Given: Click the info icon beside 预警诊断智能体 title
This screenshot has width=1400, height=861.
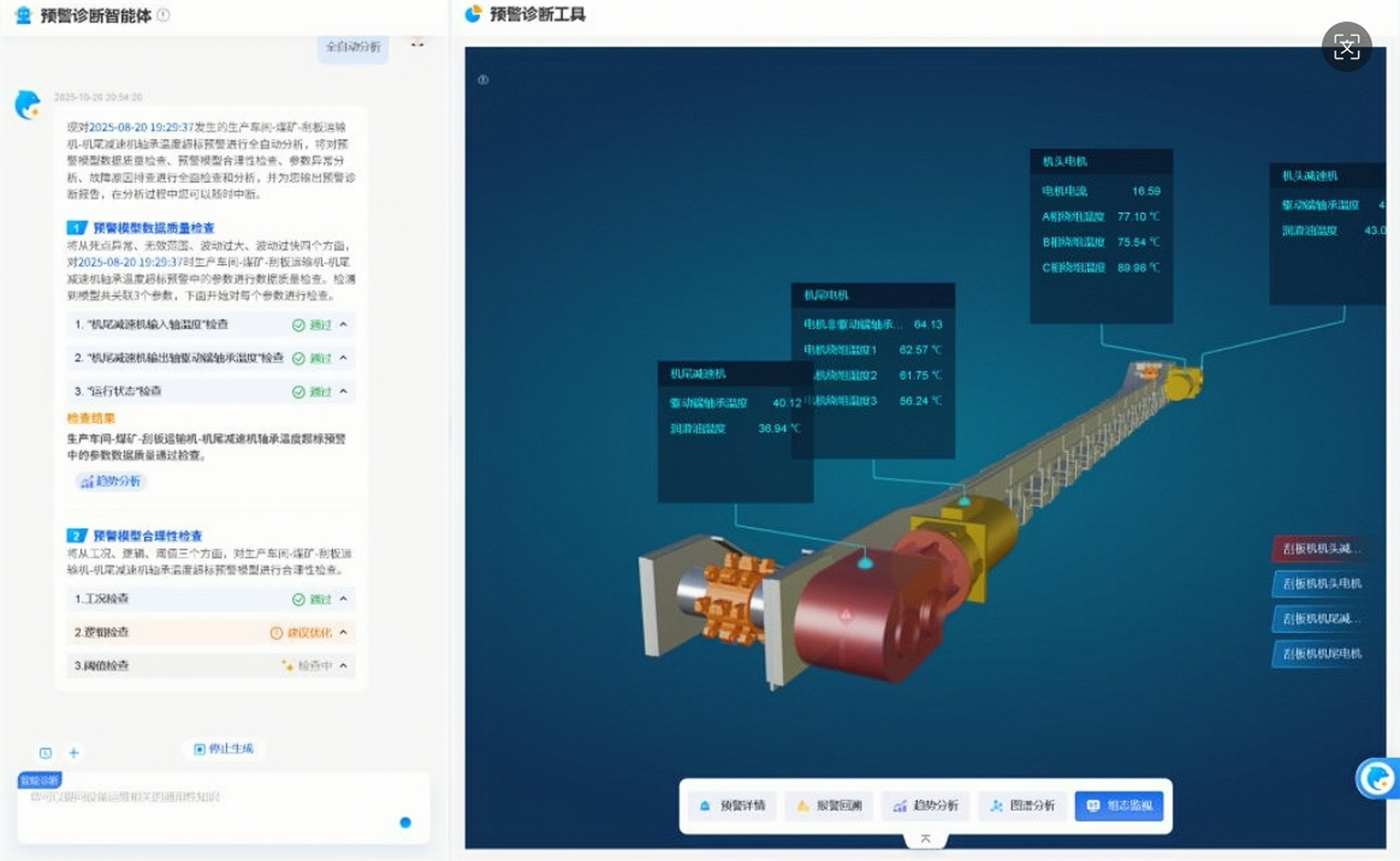Looking at the screenshot, I should (163, 15).
